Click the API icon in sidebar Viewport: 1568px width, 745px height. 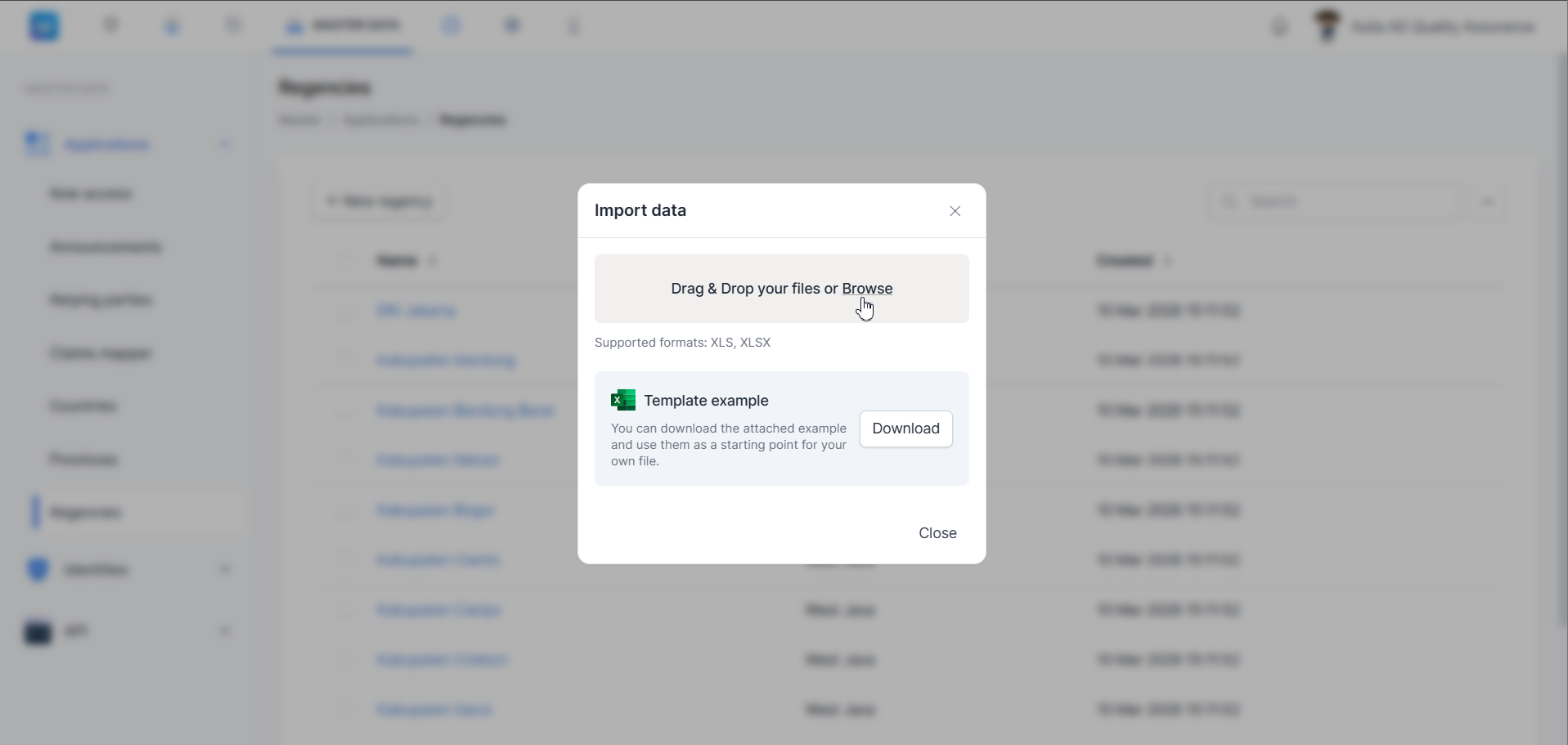pyautogui.click(x=38, y=632)
